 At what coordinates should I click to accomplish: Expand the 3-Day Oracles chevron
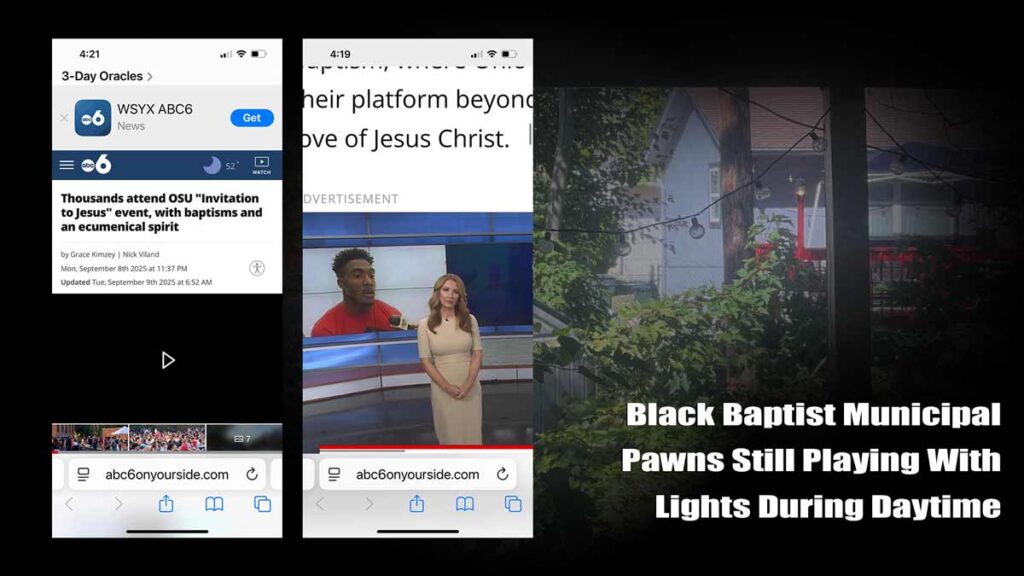click(150, 76)
